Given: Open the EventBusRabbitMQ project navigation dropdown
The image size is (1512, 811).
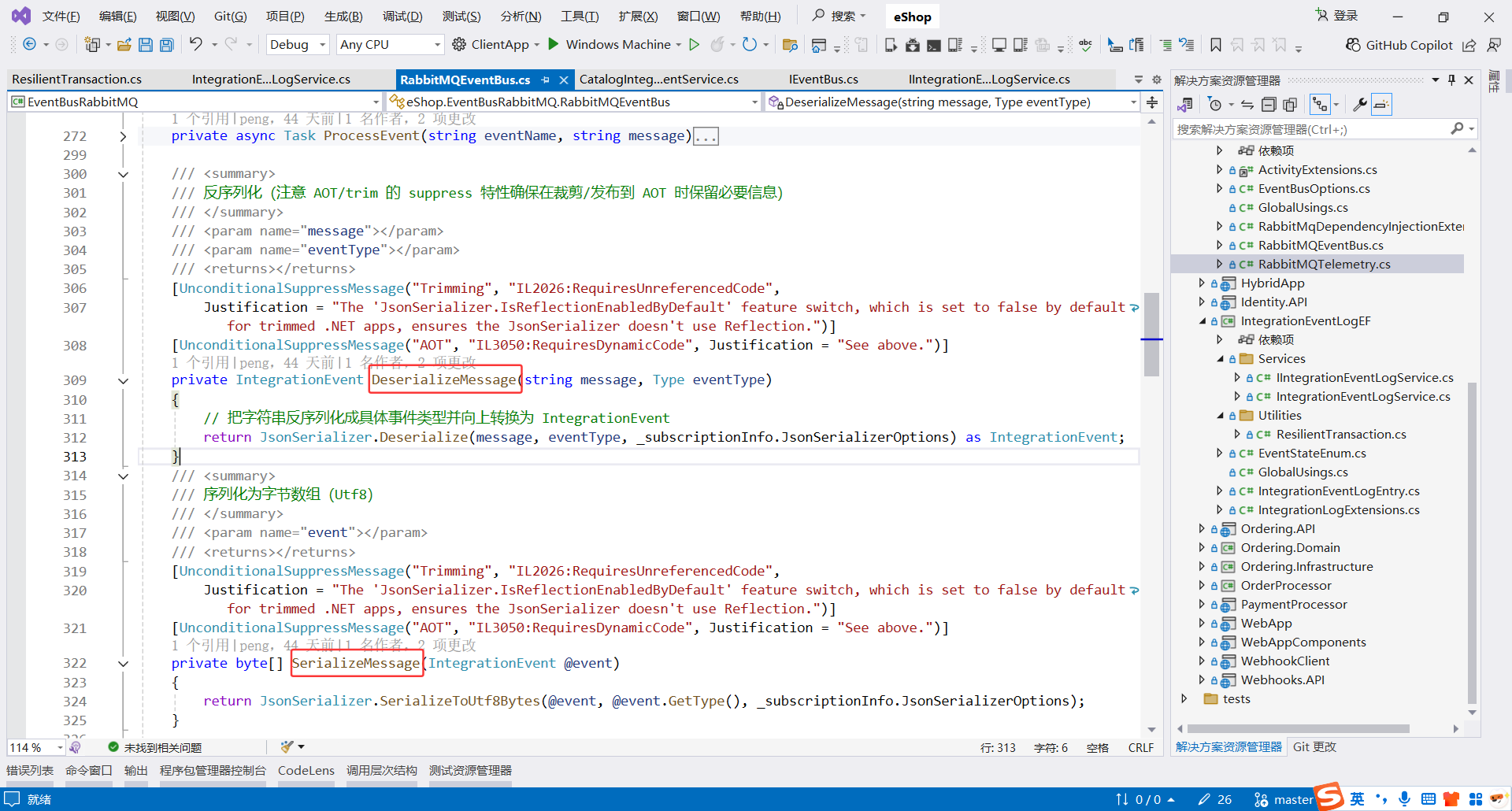Looking at the screenshot, I should point(196,102).
